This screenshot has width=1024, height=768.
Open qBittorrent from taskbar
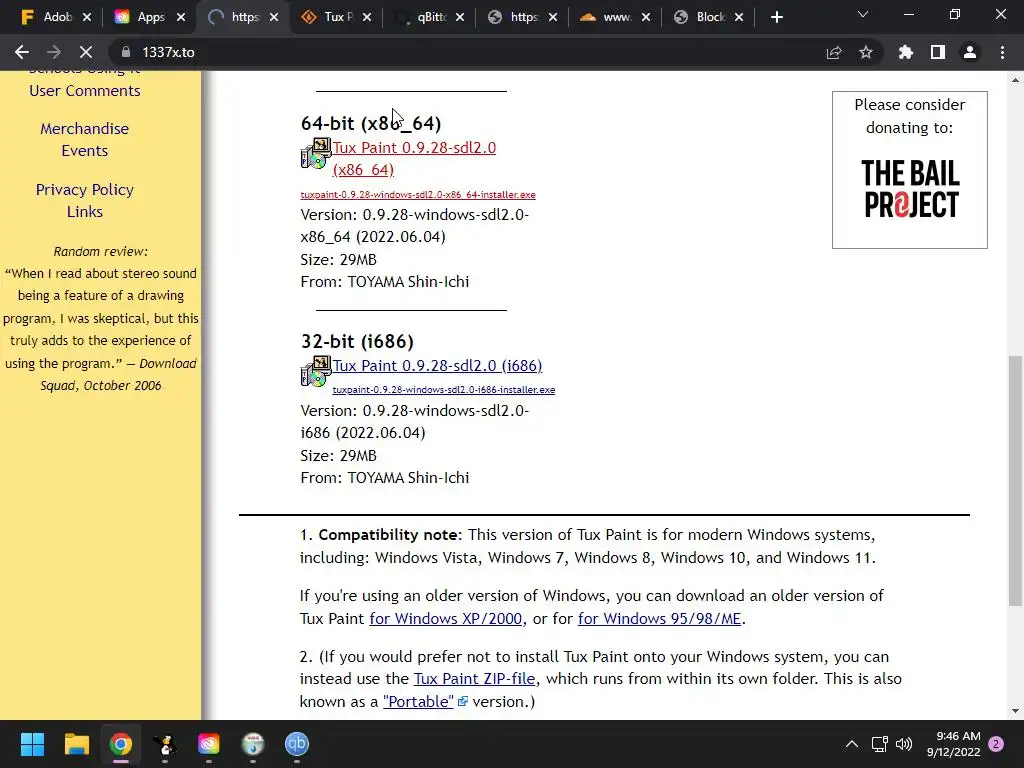296,744
